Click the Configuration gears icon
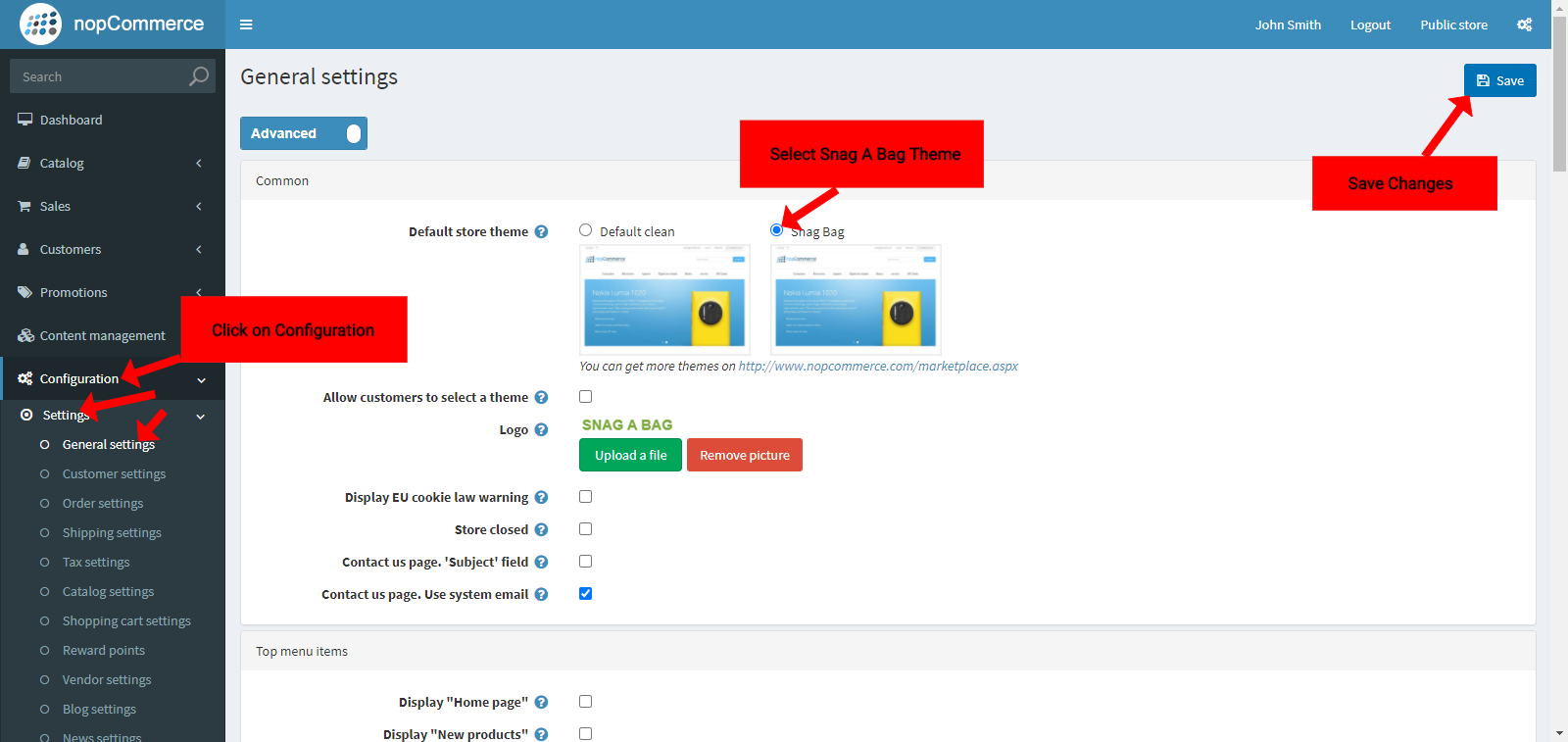 tap(25, 378)
